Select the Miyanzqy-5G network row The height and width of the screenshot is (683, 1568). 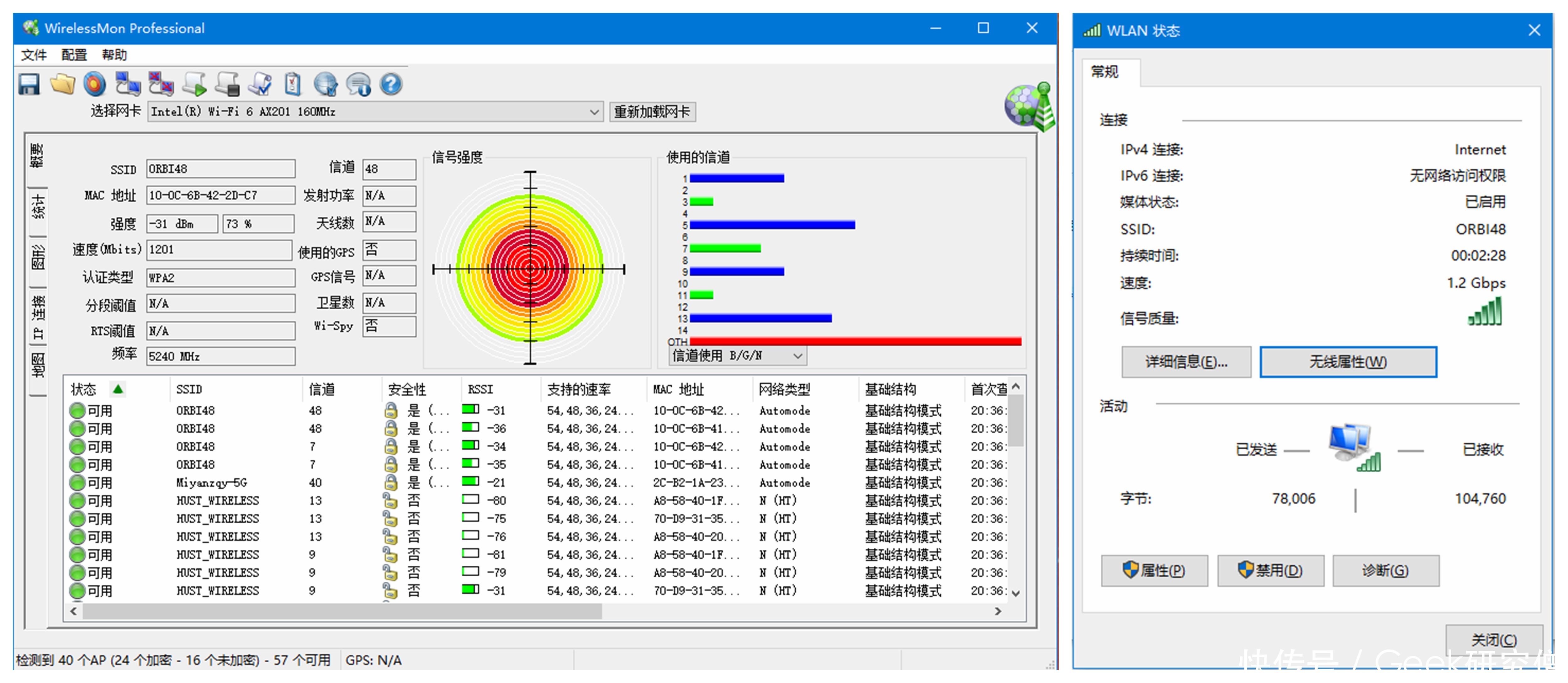(211, 483)
